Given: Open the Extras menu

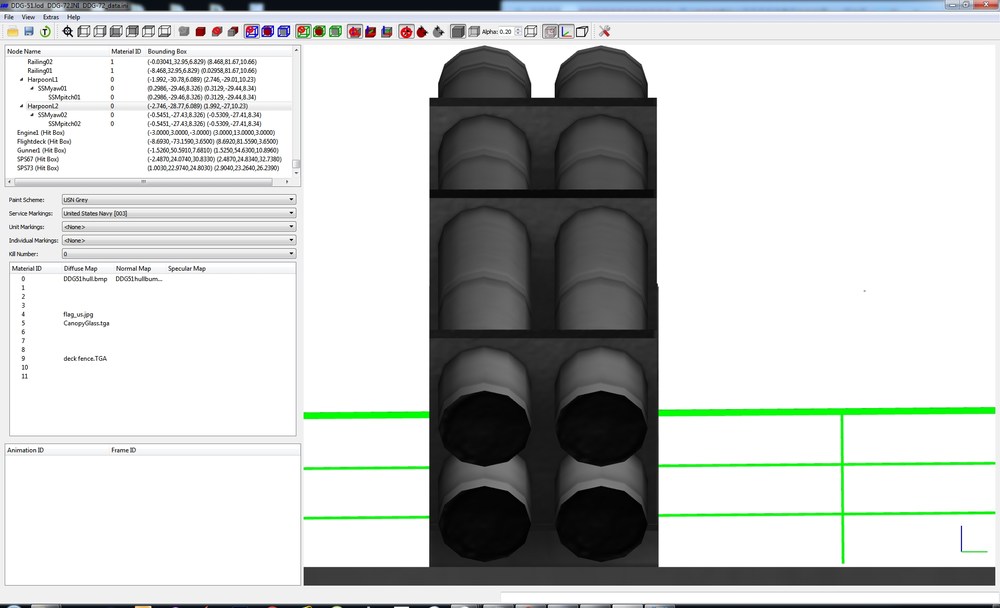Looking at the screenshot, I should tap(51, 17).
